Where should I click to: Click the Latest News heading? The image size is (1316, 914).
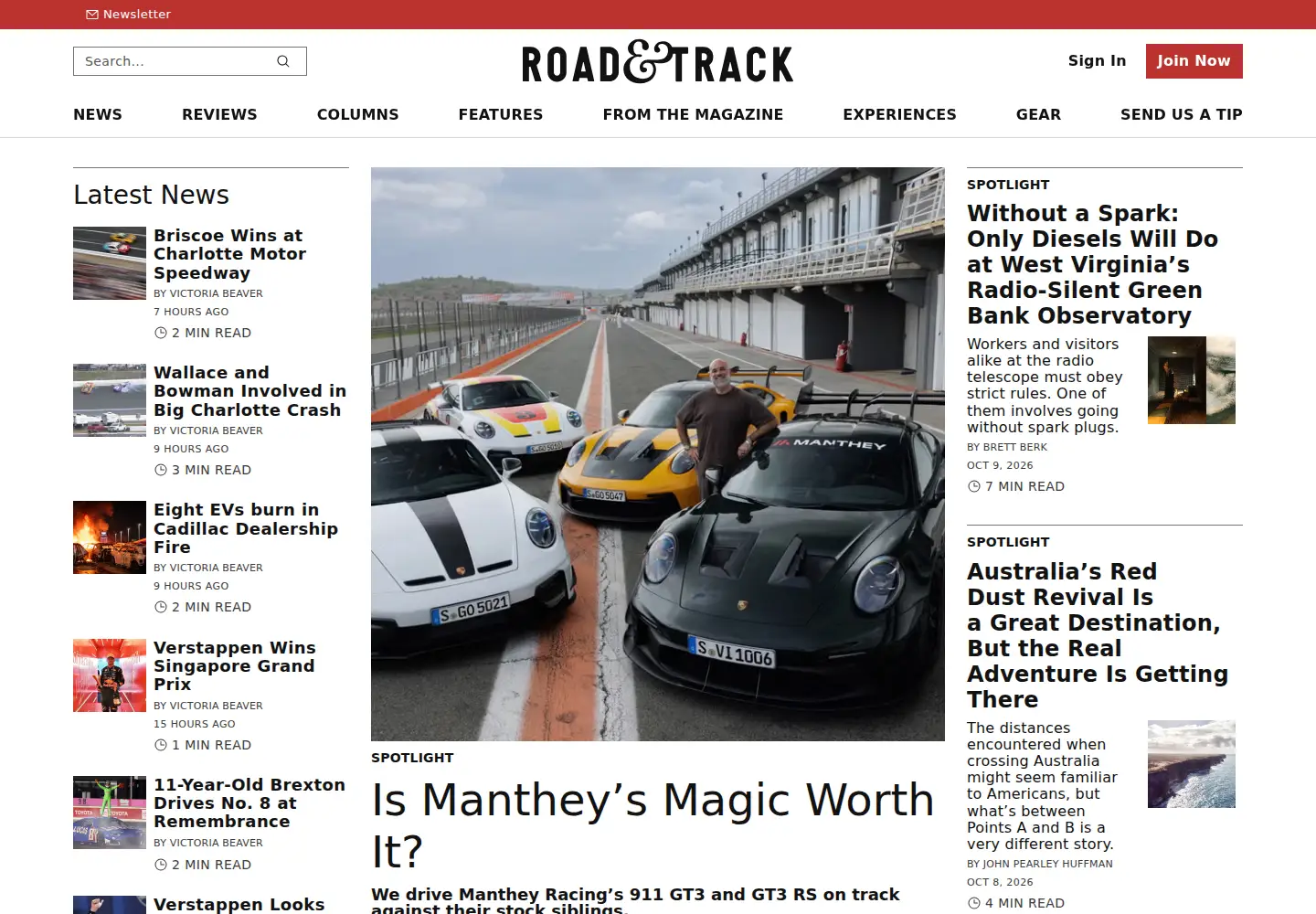pyautogui.click(x=152, y=195)
